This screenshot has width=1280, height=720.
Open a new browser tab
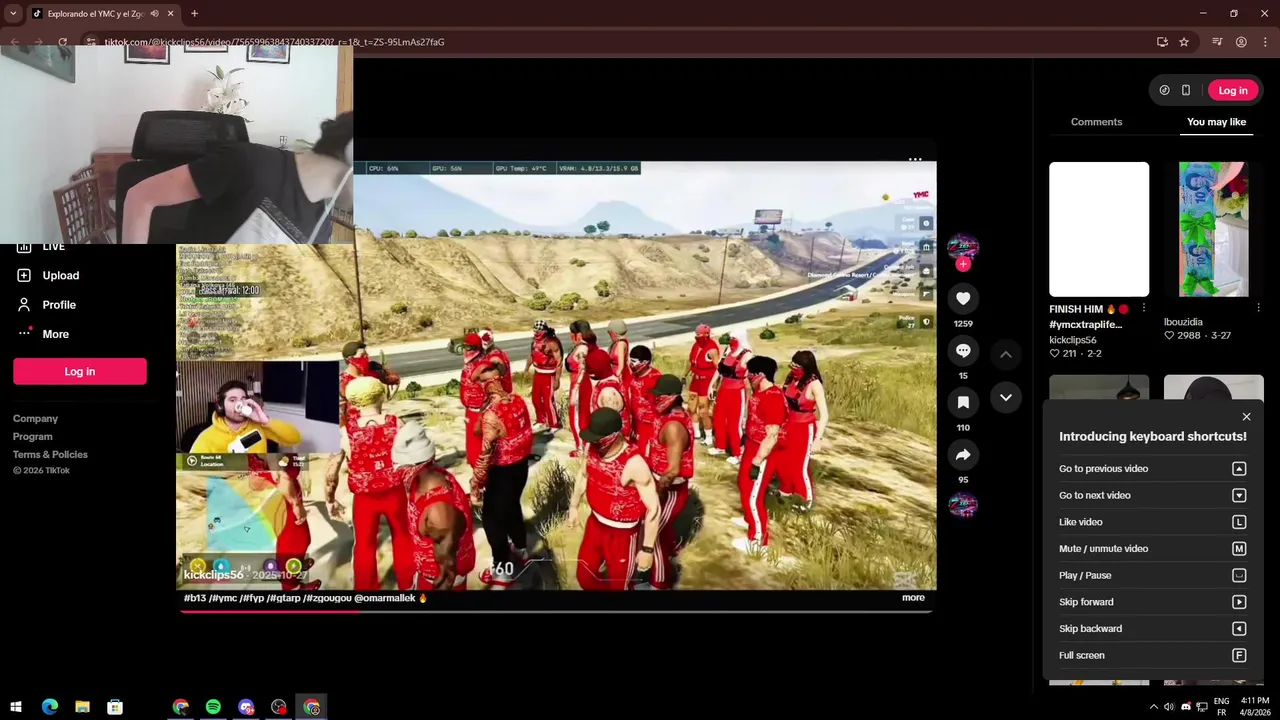[x=194, y=14]
